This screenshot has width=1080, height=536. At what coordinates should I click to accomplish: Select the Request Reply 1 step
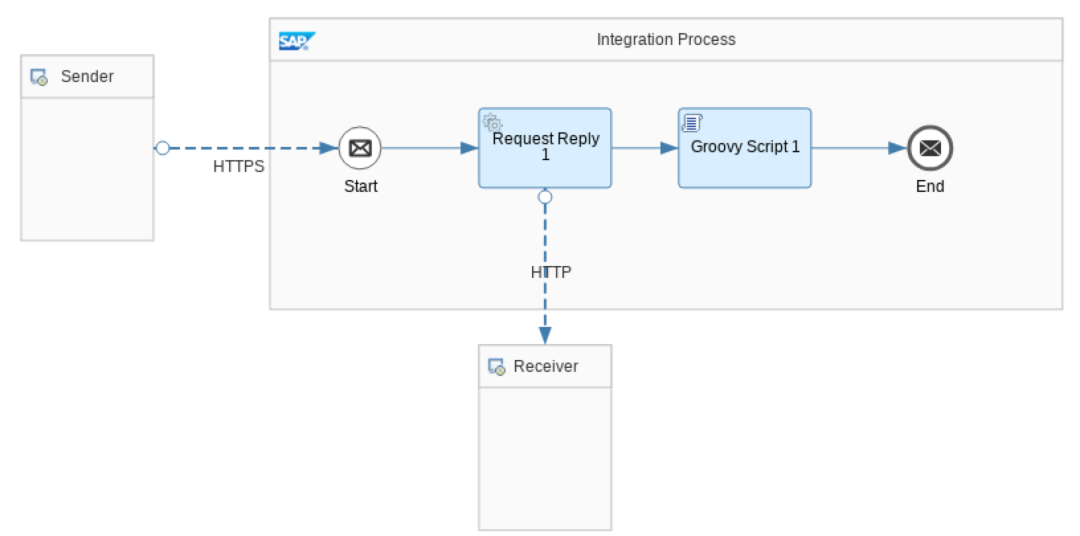545,147
